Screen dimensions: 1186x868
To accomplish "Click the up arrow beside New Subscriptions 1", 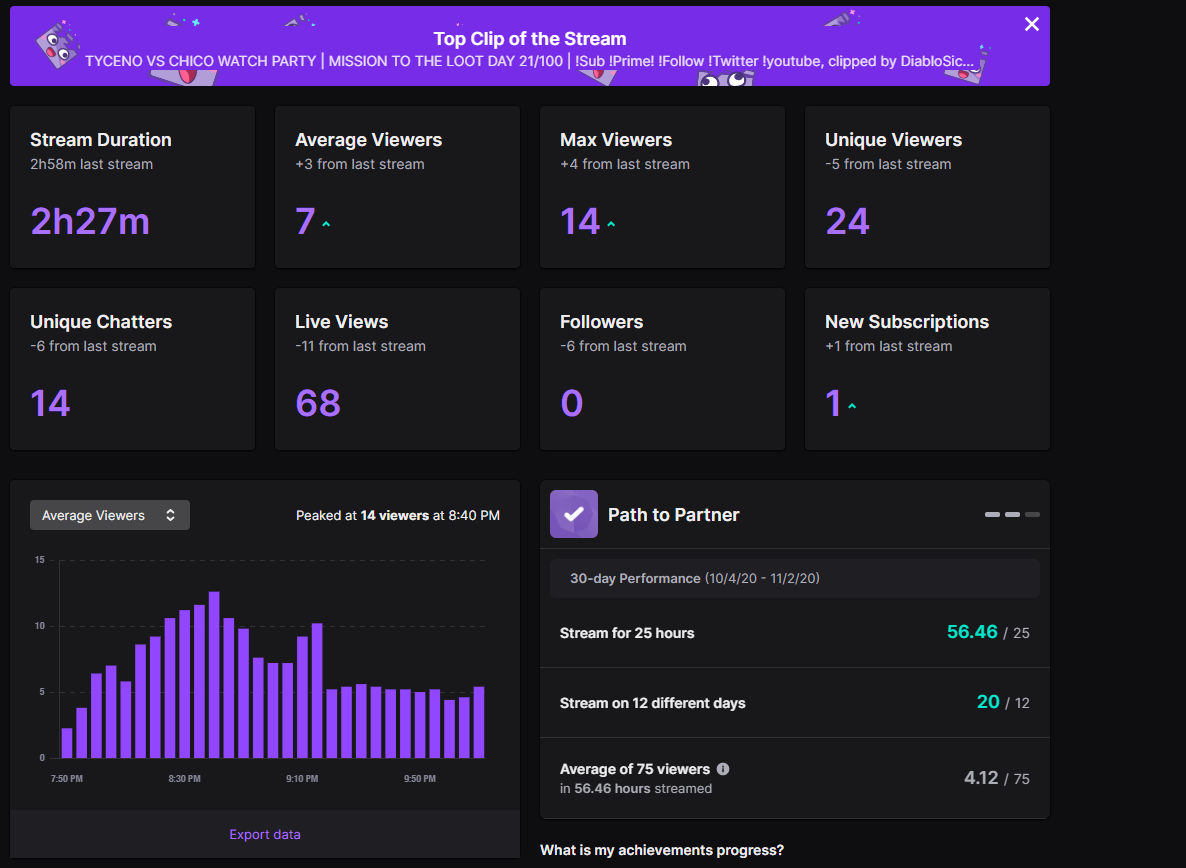I will (852, 406).
